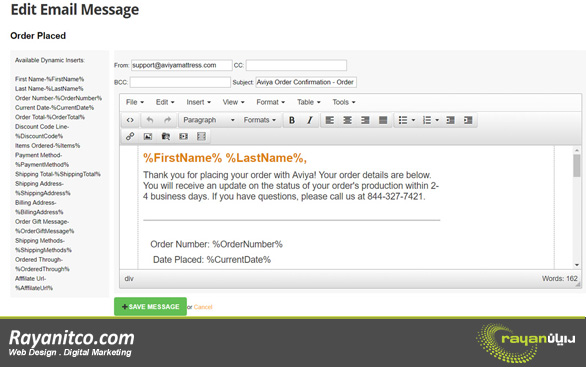Center align the text
This screenshot has height=367, width=586.
coord(348,120)
